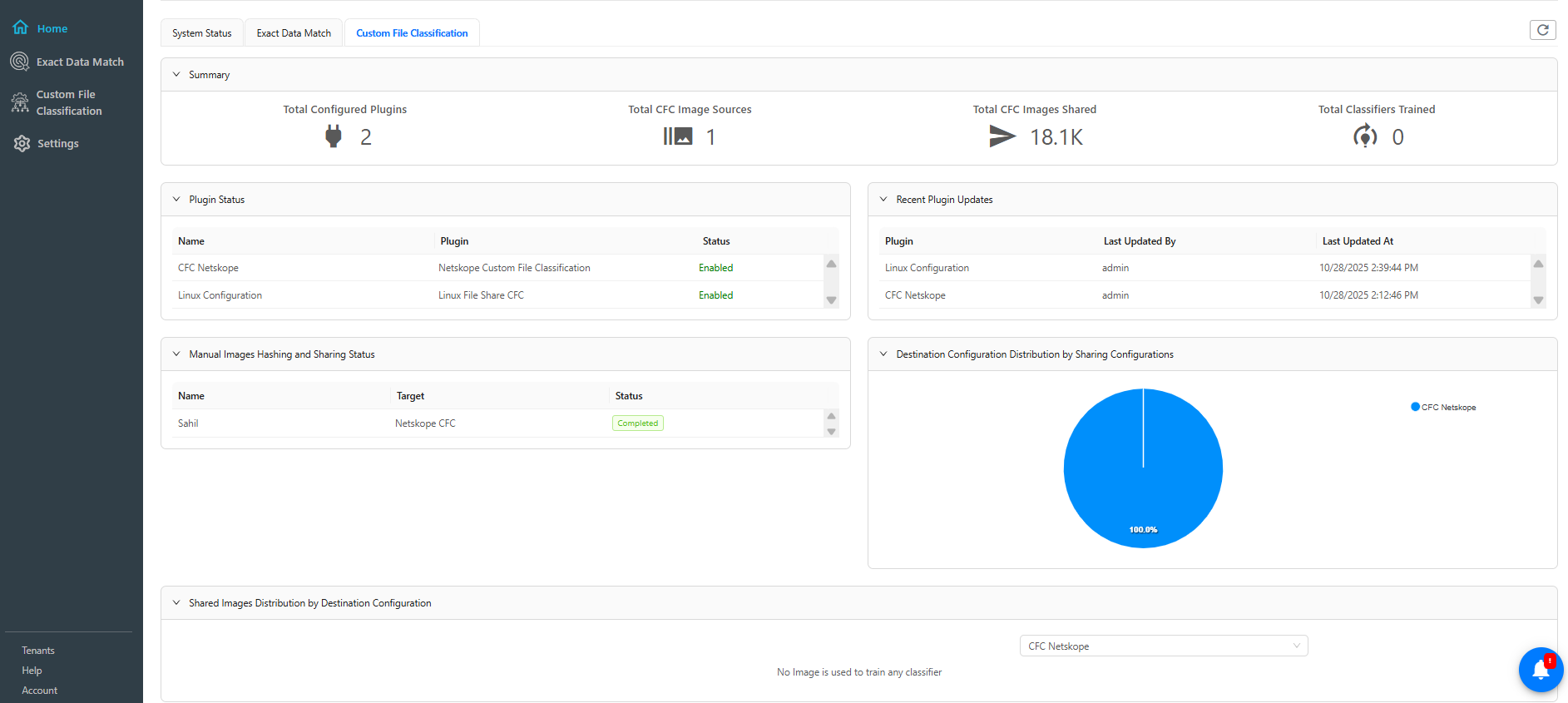Image resolution: width=1568 pixels, height=703 pixels.
Task: Click Linux File Share CFC plugin cell
Action: [x=481, y=295]
